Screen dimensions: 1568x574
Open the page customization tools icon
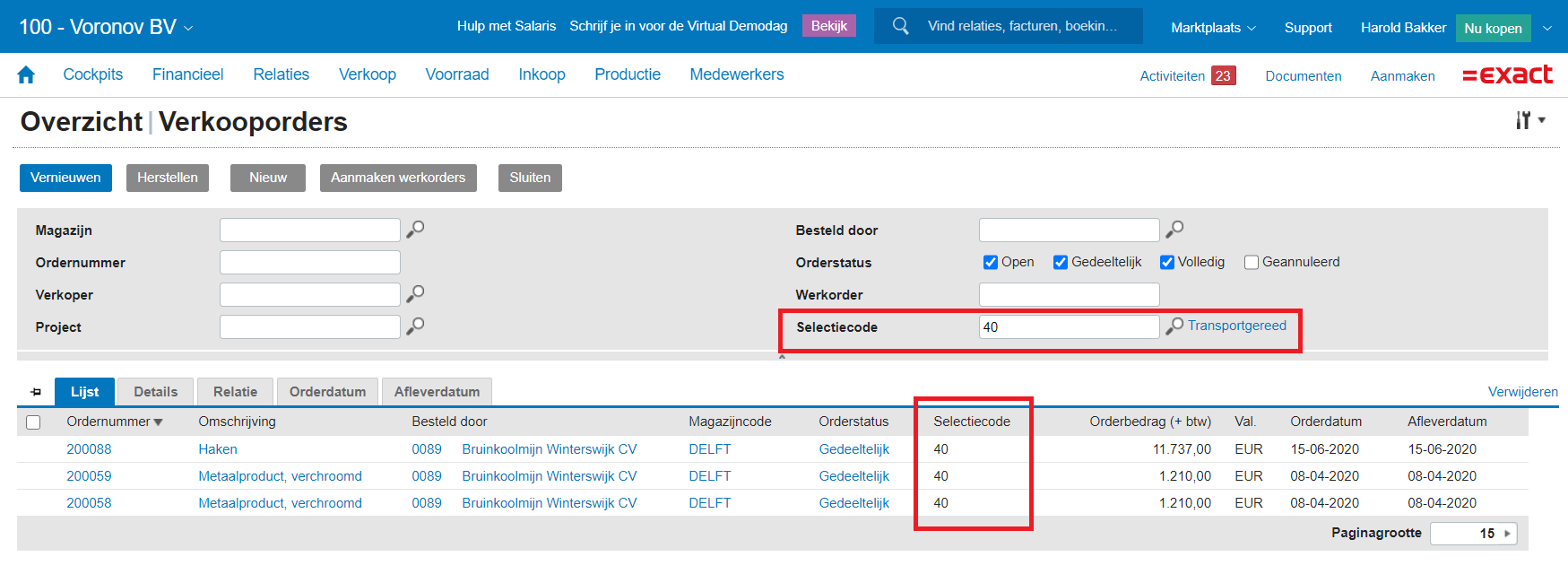(x=1529, y=120)
